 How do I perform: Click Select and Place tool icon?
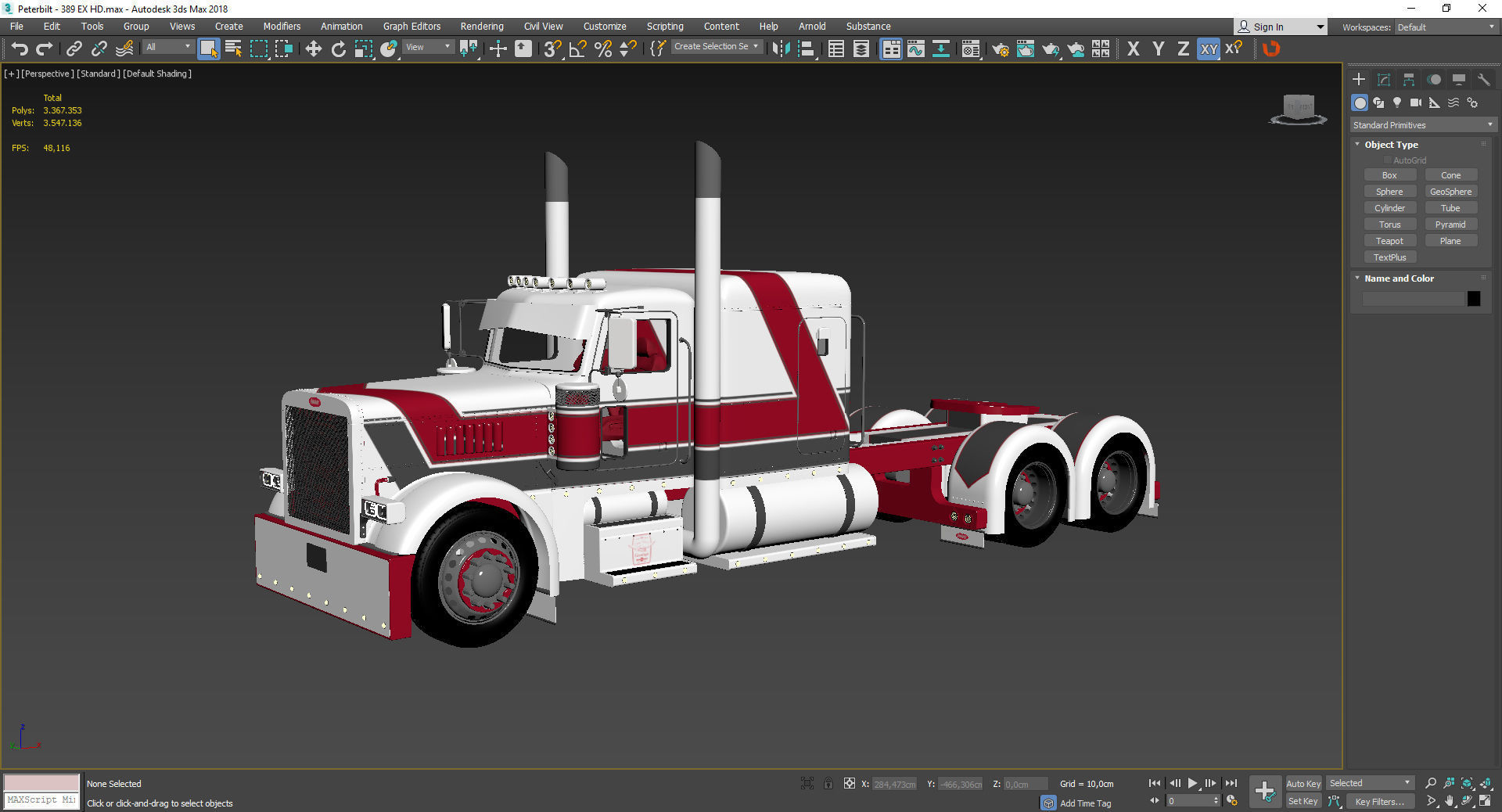(x=388, y=49)
